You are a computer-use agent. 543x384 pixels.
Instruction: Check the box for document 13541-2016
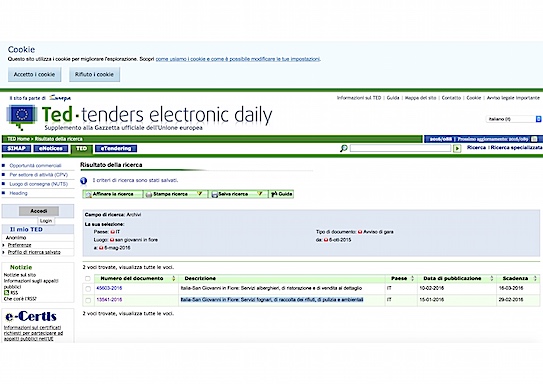(x=88, y=300)
